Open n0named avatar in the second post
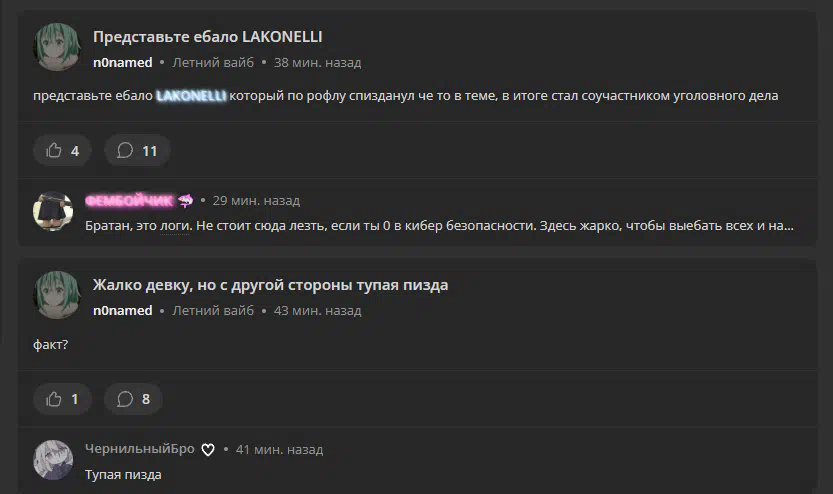 [x=57, y=295]
